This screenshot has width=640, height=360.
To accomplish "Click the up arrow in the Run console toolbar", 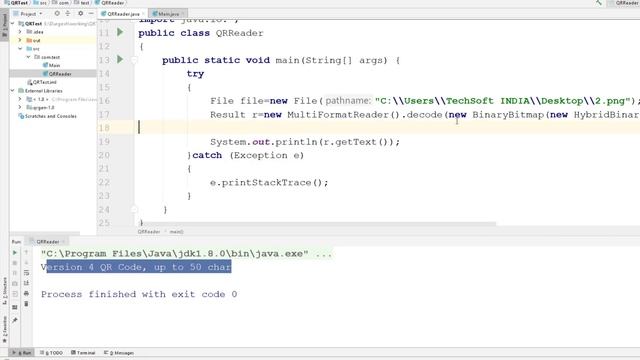I will pos(26,253).
